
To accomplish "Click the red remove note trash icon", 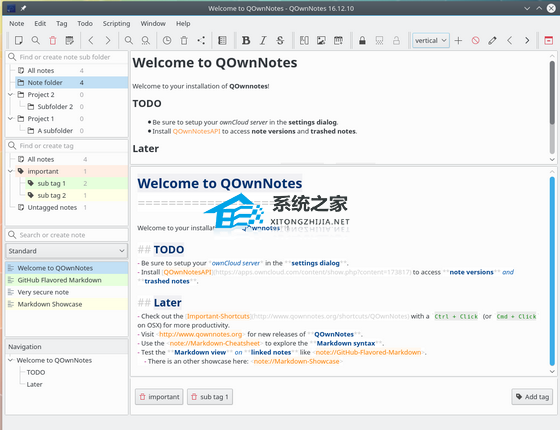I will [52, 40].
